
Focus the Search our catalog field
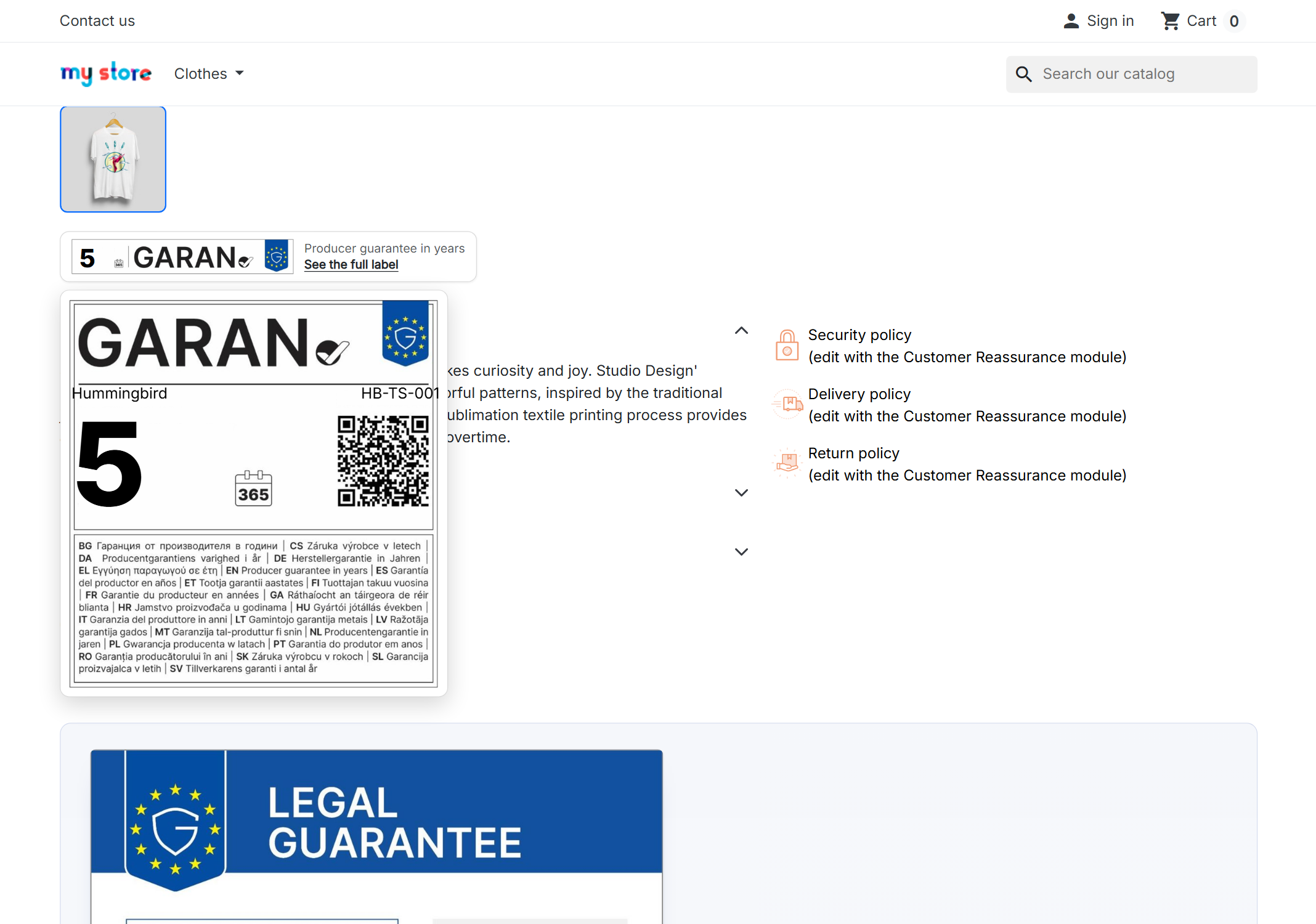(x=1132, y=74)
